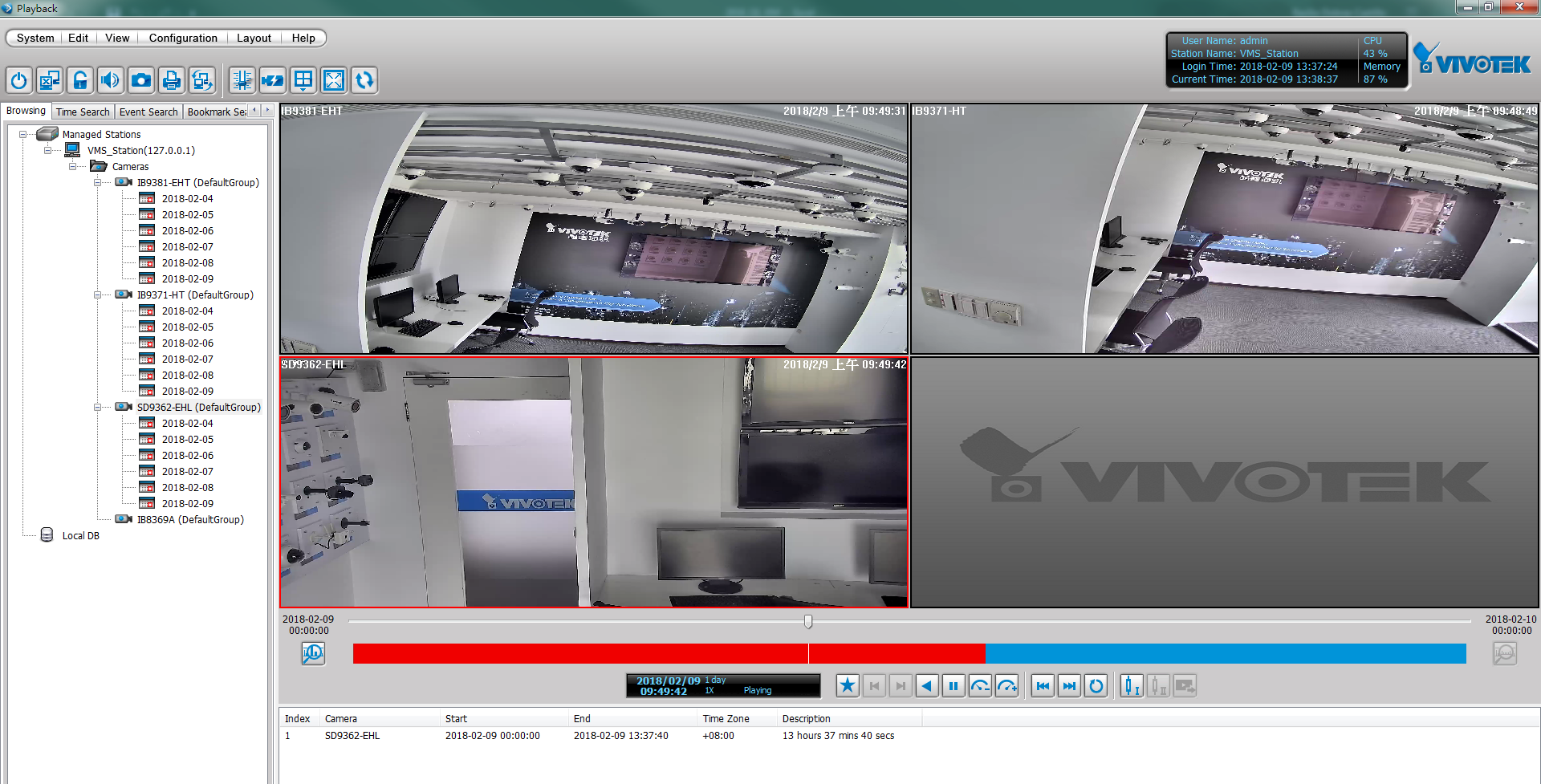The image size is (1541, 784).
Task: Select 2018-02-08 under IB9371-HT
Action: coord(187,375)
